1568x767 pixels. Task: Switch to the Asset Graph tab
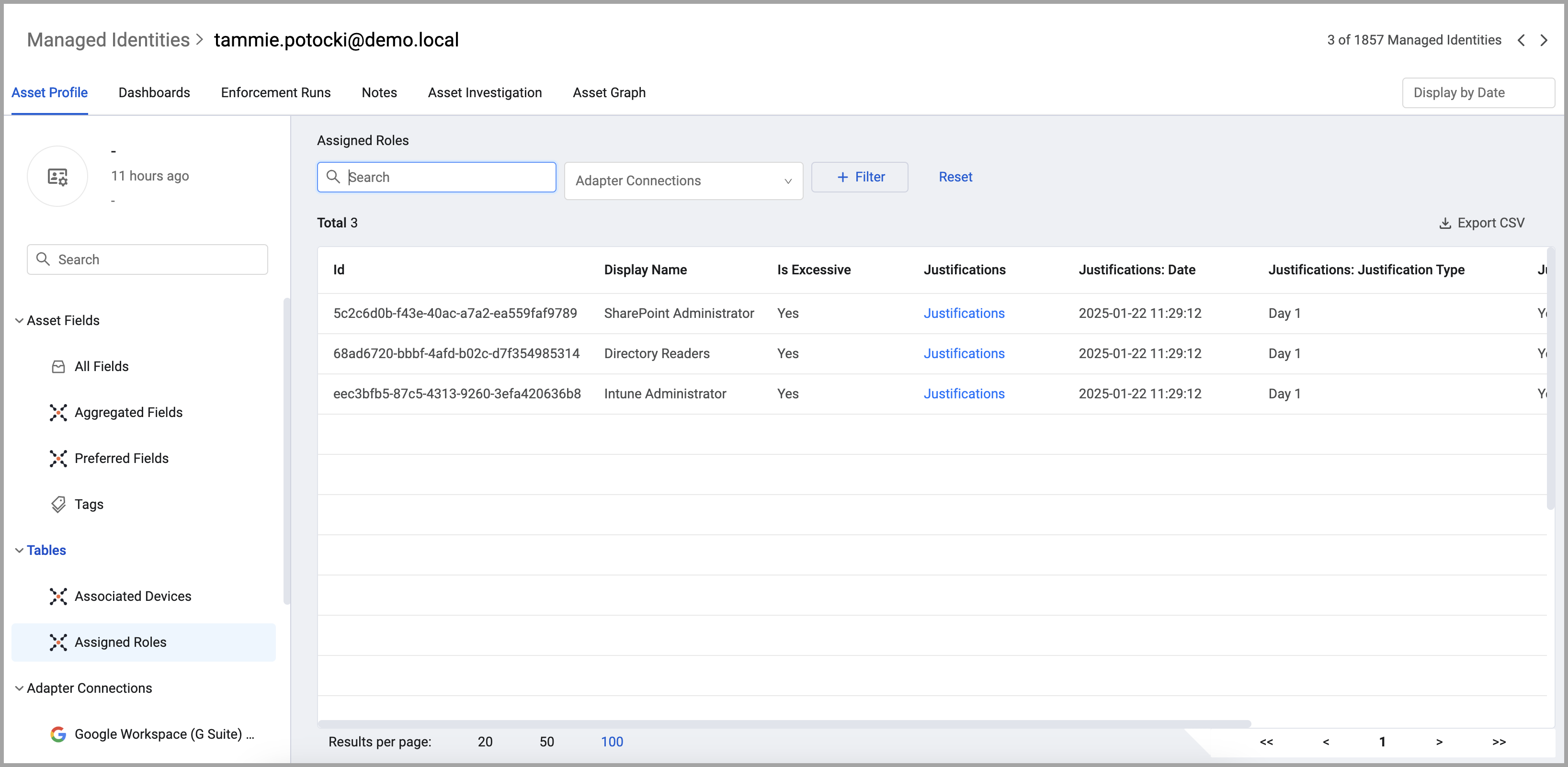pyautogui.click(x=609, y=92)
